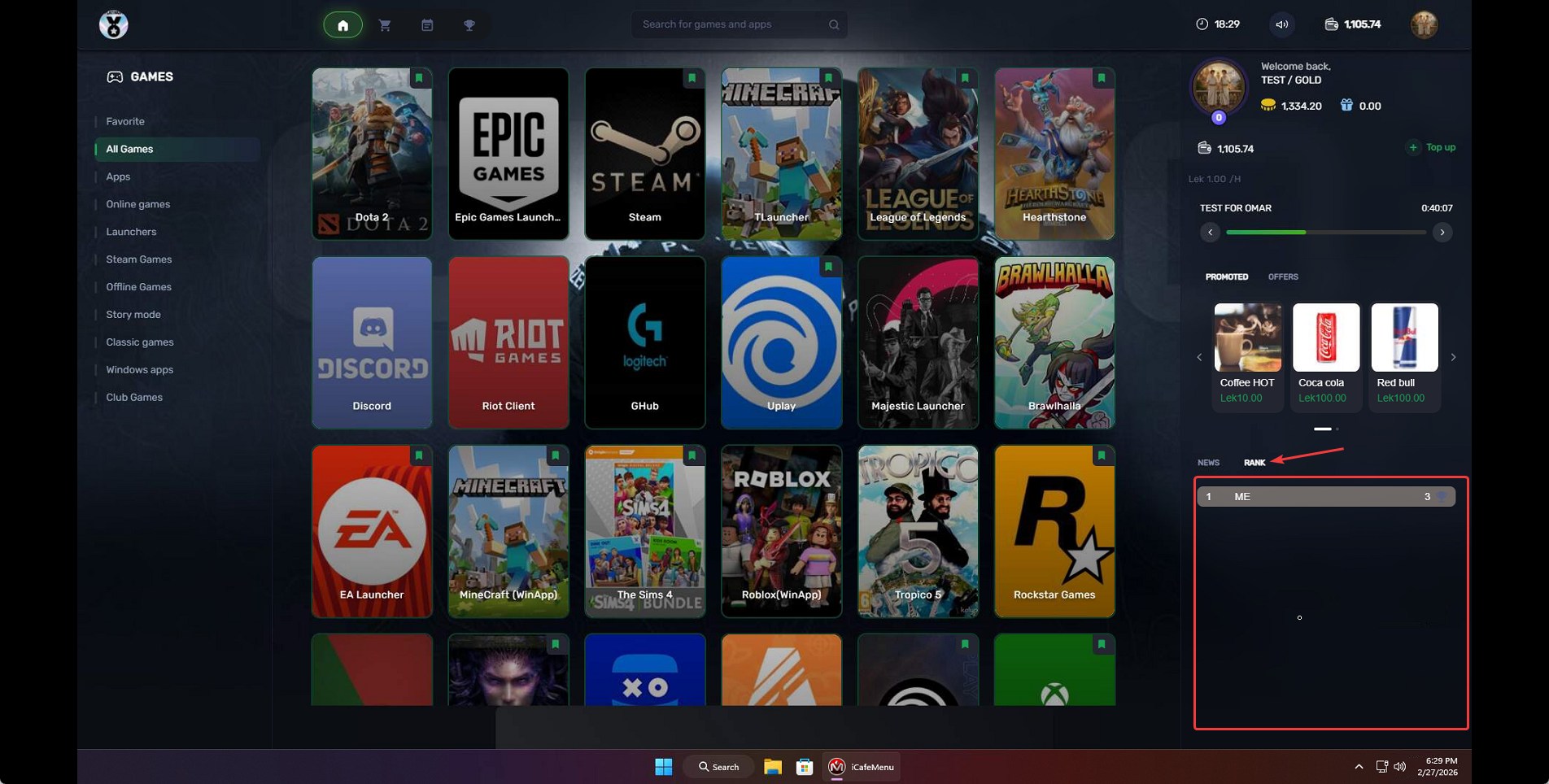Launch Dota 2

coord(372,154)
